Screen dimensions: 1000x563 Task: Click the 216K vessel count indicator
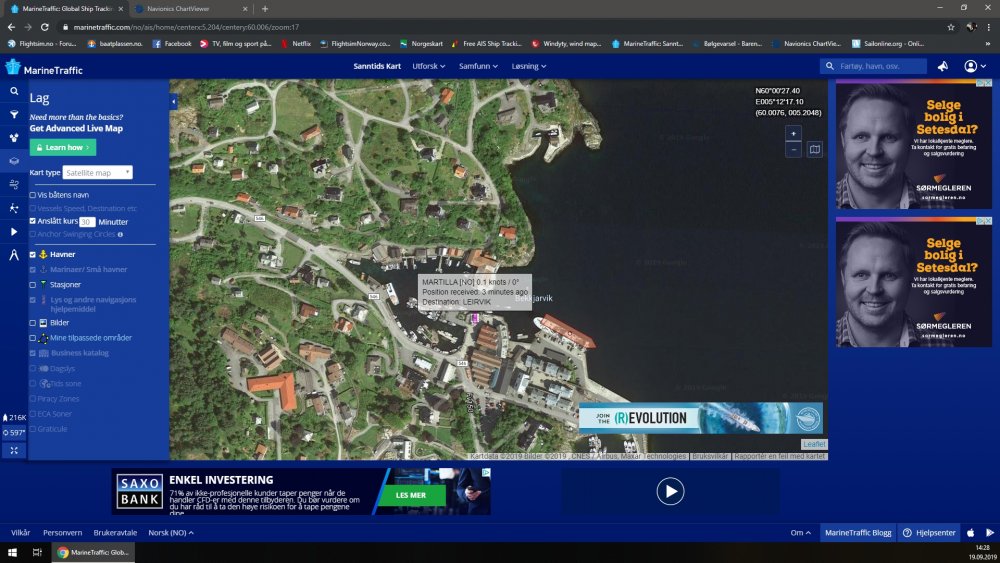coord(14,418)
